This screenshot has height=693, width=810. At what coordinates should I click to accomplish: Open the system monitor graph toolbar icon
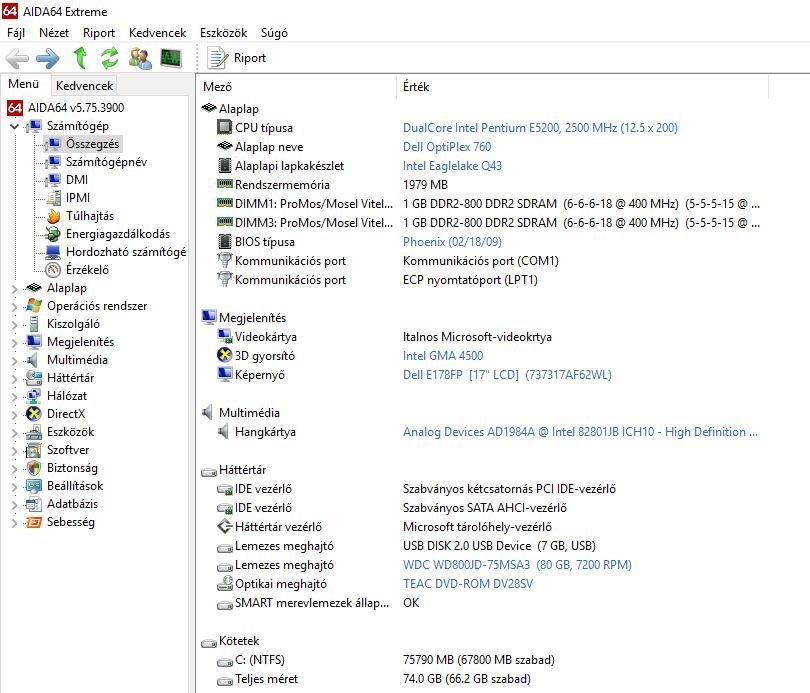[170, 58]
